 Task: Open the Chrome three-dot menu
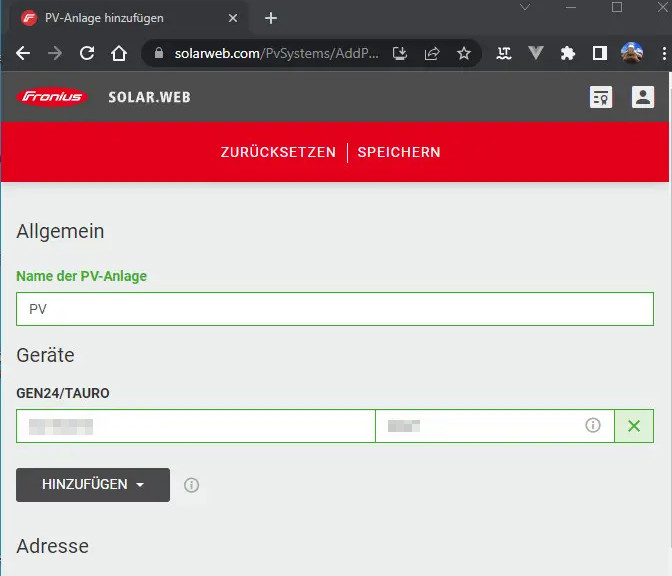pyautogui.click(x=663, y=54)
